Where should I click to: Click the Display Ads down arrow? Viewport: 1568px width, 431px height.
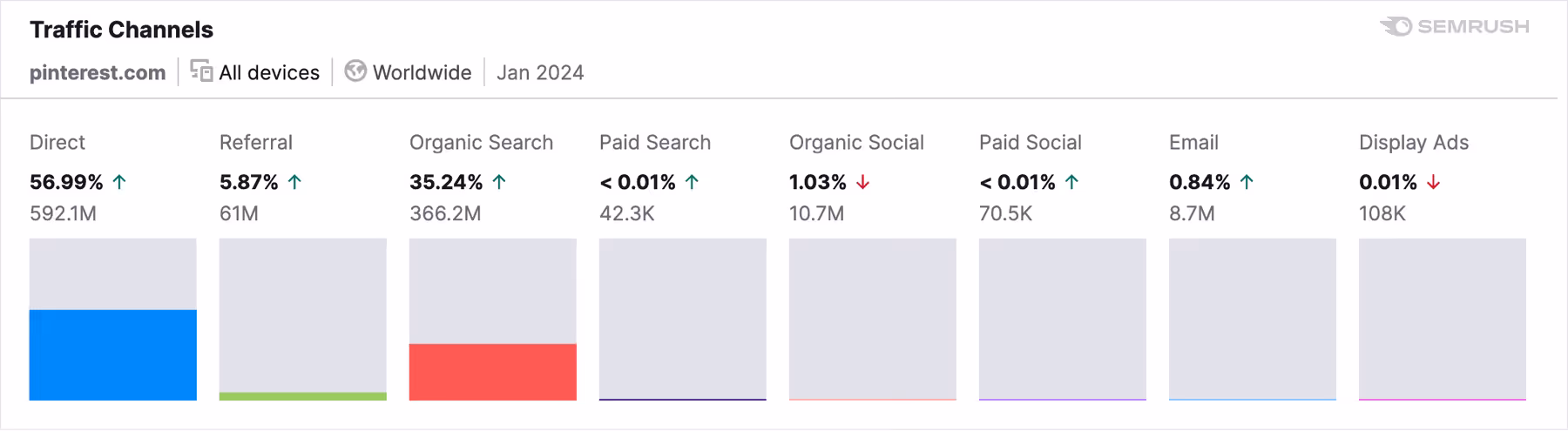(x=1433, y=182)
